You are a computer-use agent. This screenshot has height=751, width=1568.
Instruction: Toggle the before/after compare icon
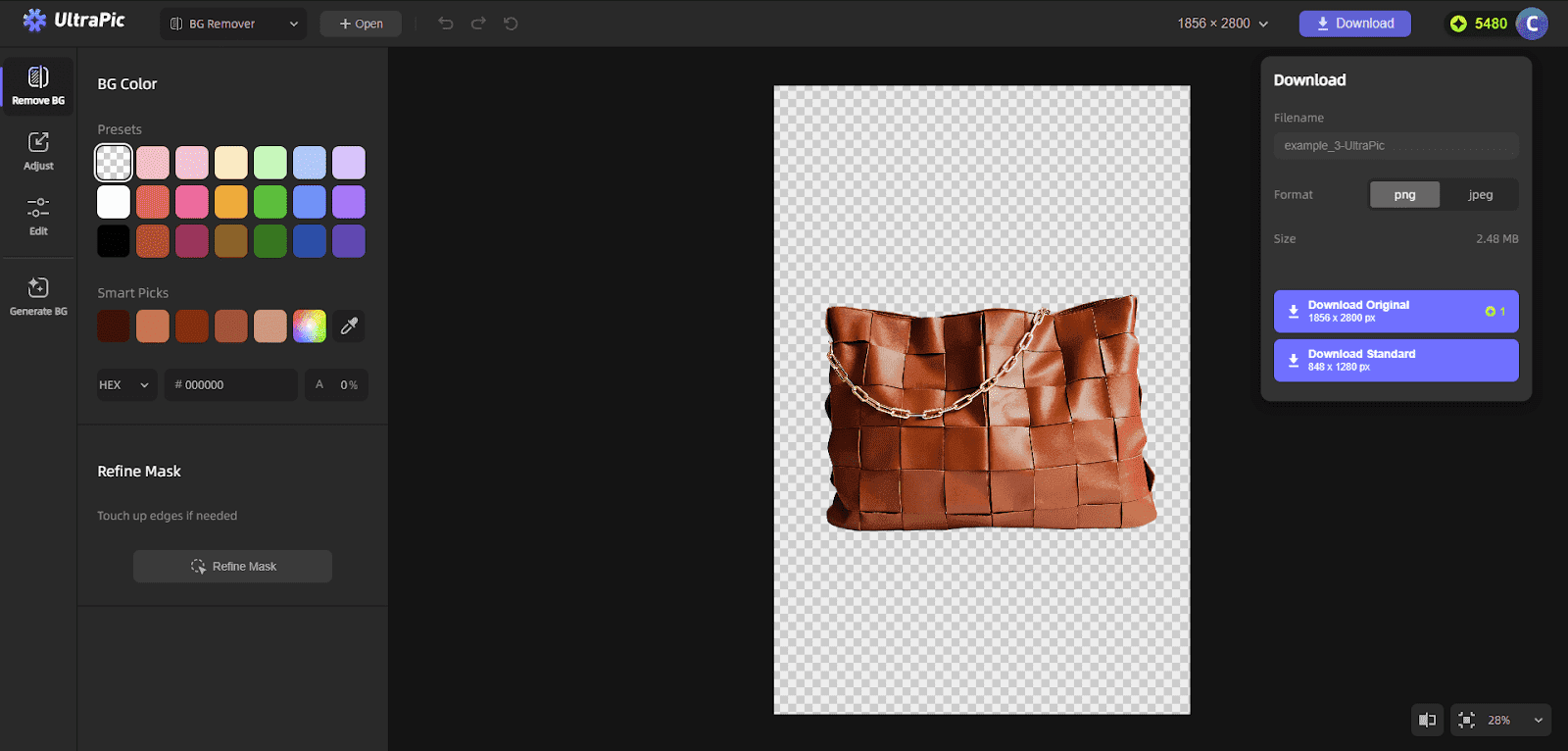1427,720
